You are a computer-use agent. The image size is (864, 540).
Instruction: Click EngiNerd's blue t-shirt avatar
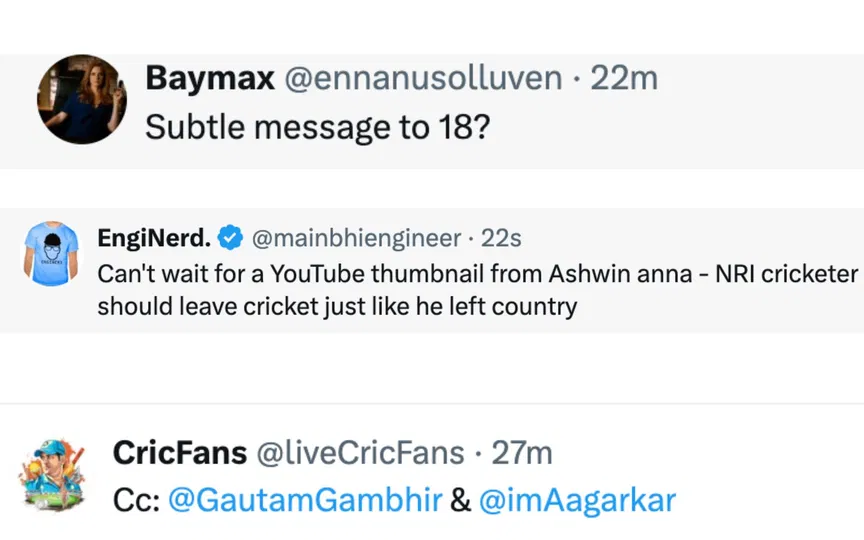tap(50, 254)
